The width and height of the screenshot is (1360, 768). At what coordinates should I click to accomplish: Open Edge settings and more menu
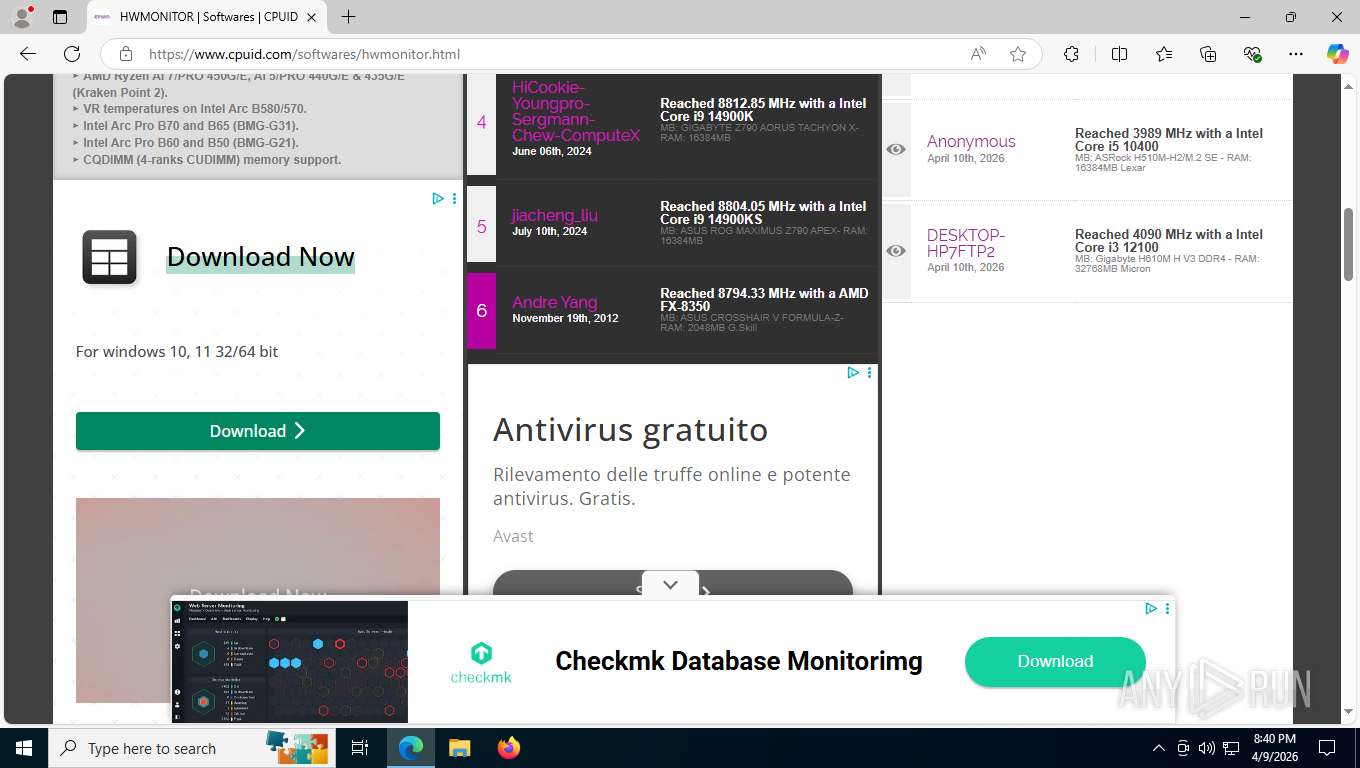click(x=1296, y=54)
